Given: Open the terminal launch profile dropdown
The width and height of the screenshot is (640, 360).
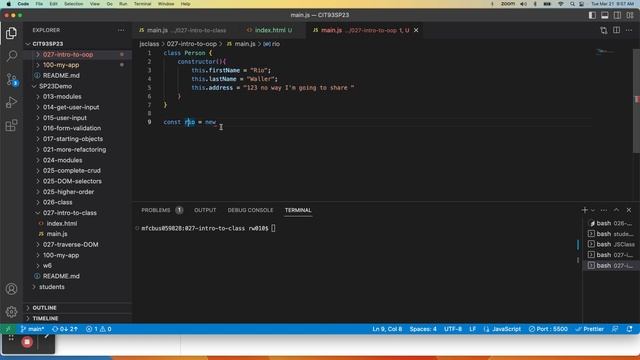Looking at the screenshot, I should pyautogui.click(x=593, y=210).
